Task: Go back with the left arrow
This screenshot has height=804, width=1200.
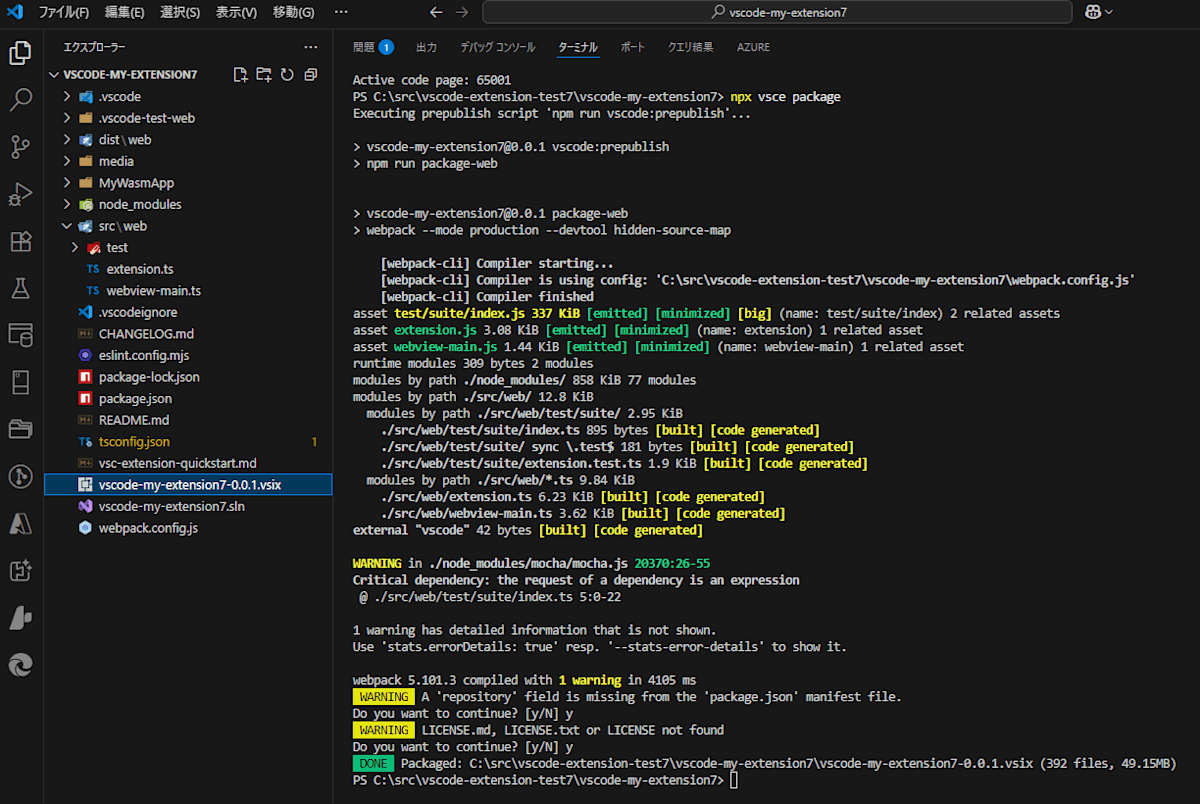Action: 436,12
